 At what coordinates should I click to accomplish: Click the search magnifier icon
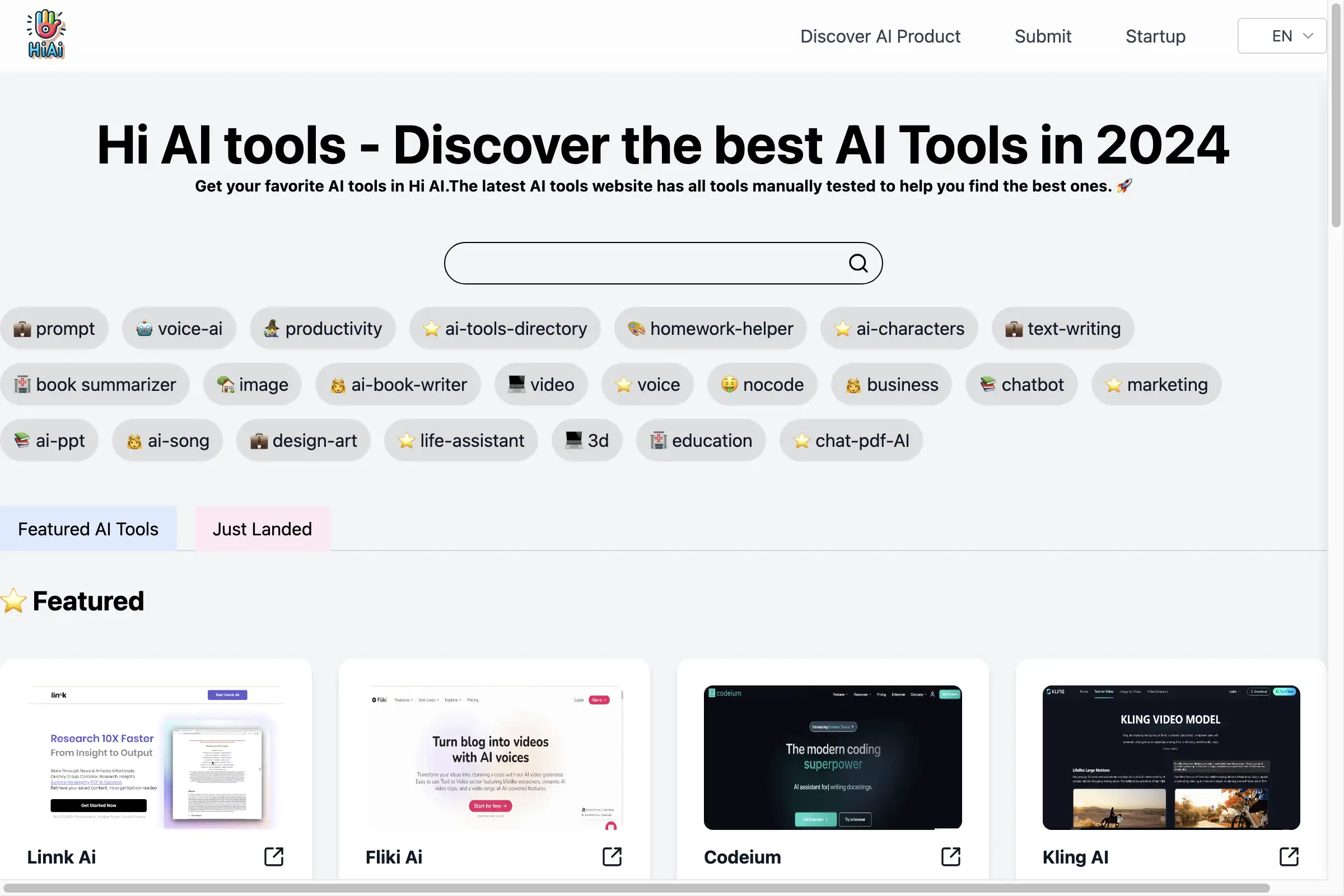click(x=858, y=263)
